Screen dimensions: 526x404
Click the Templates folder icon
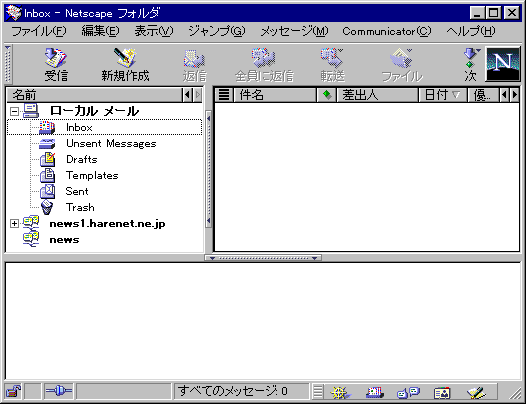(48, 175)
